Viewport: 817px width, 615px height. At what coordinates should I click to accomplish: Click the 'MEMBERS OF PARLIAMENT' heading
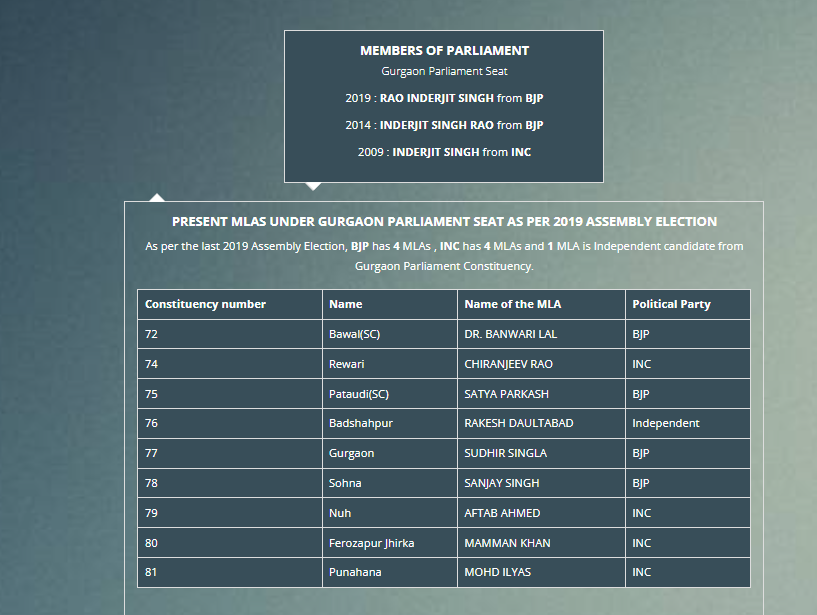click(x=444, y=51)
